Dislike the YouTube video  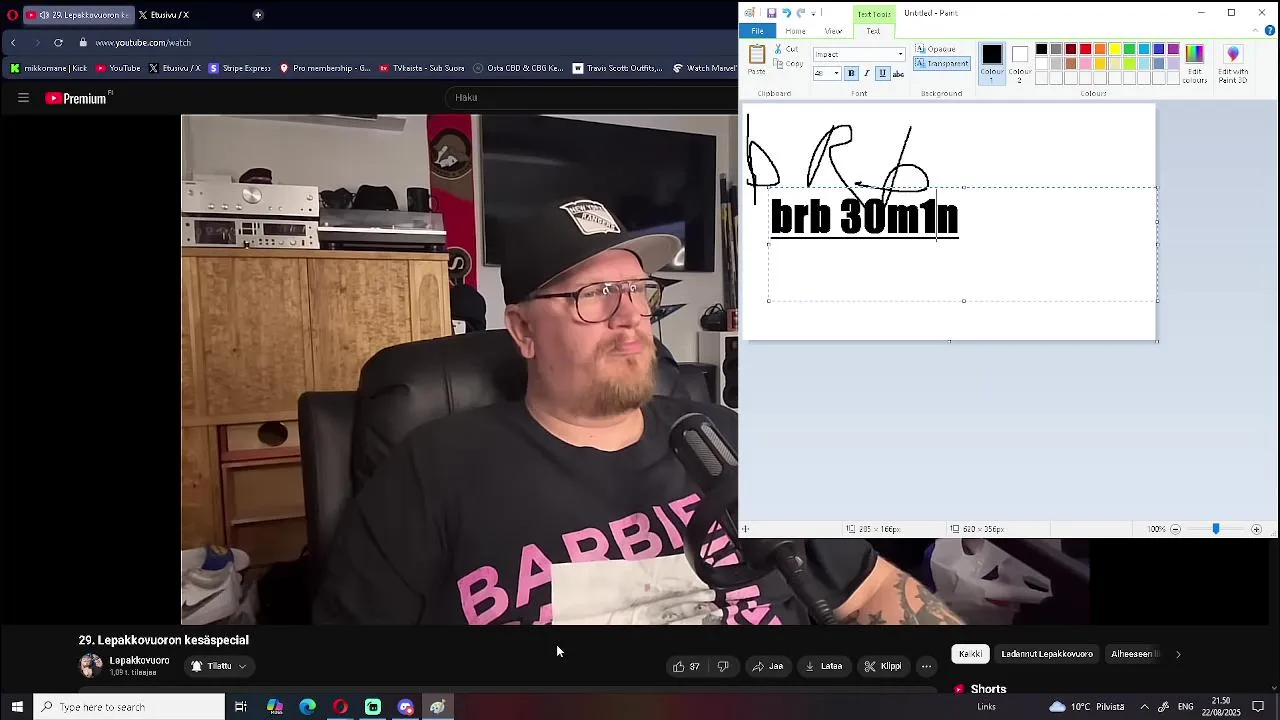(x=723, y=667)
